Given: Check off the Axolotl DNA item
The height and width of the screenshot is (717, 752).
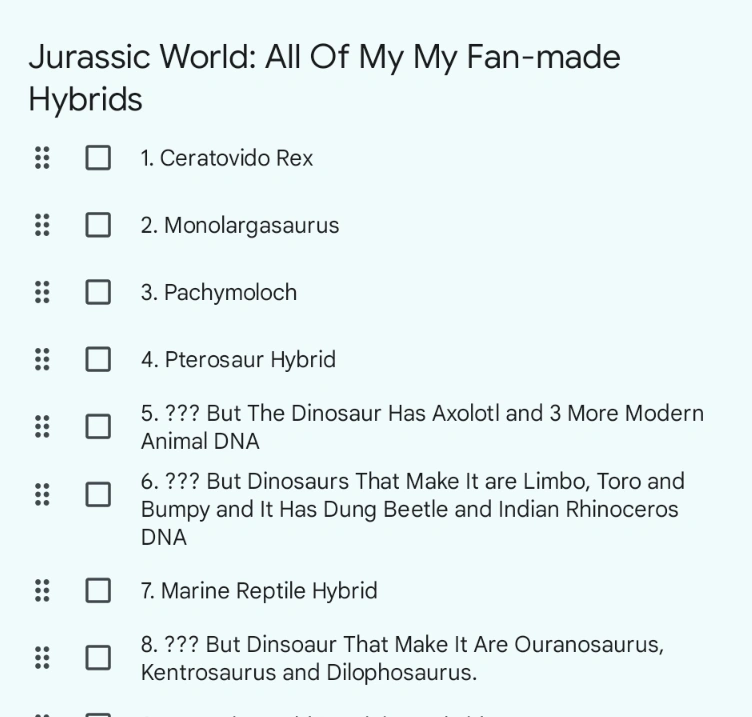Looking at the screenshot, I should pyautogui.click(x=98, y=427).
